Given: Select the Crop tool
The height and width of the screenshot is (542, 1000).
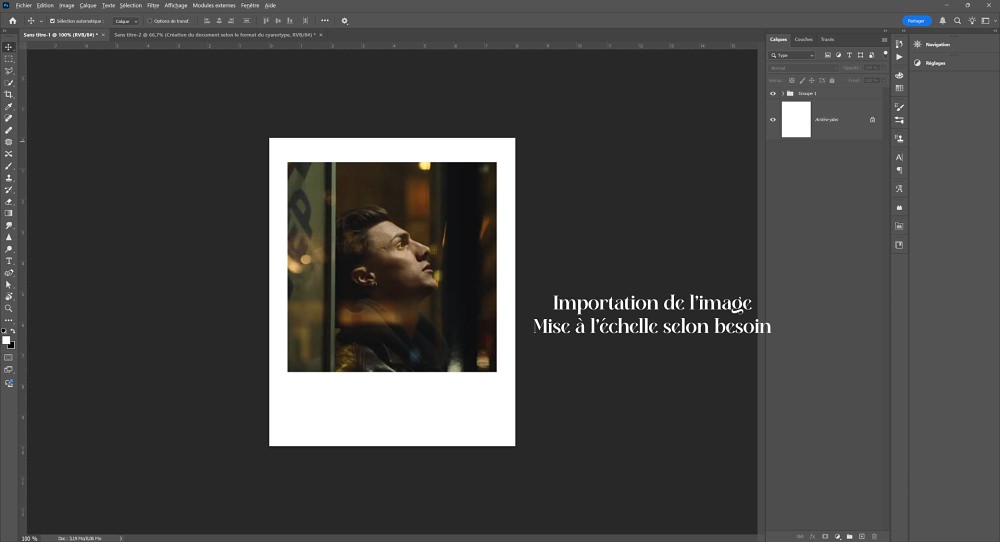Looking at the screenshot, I should point(9,94).
